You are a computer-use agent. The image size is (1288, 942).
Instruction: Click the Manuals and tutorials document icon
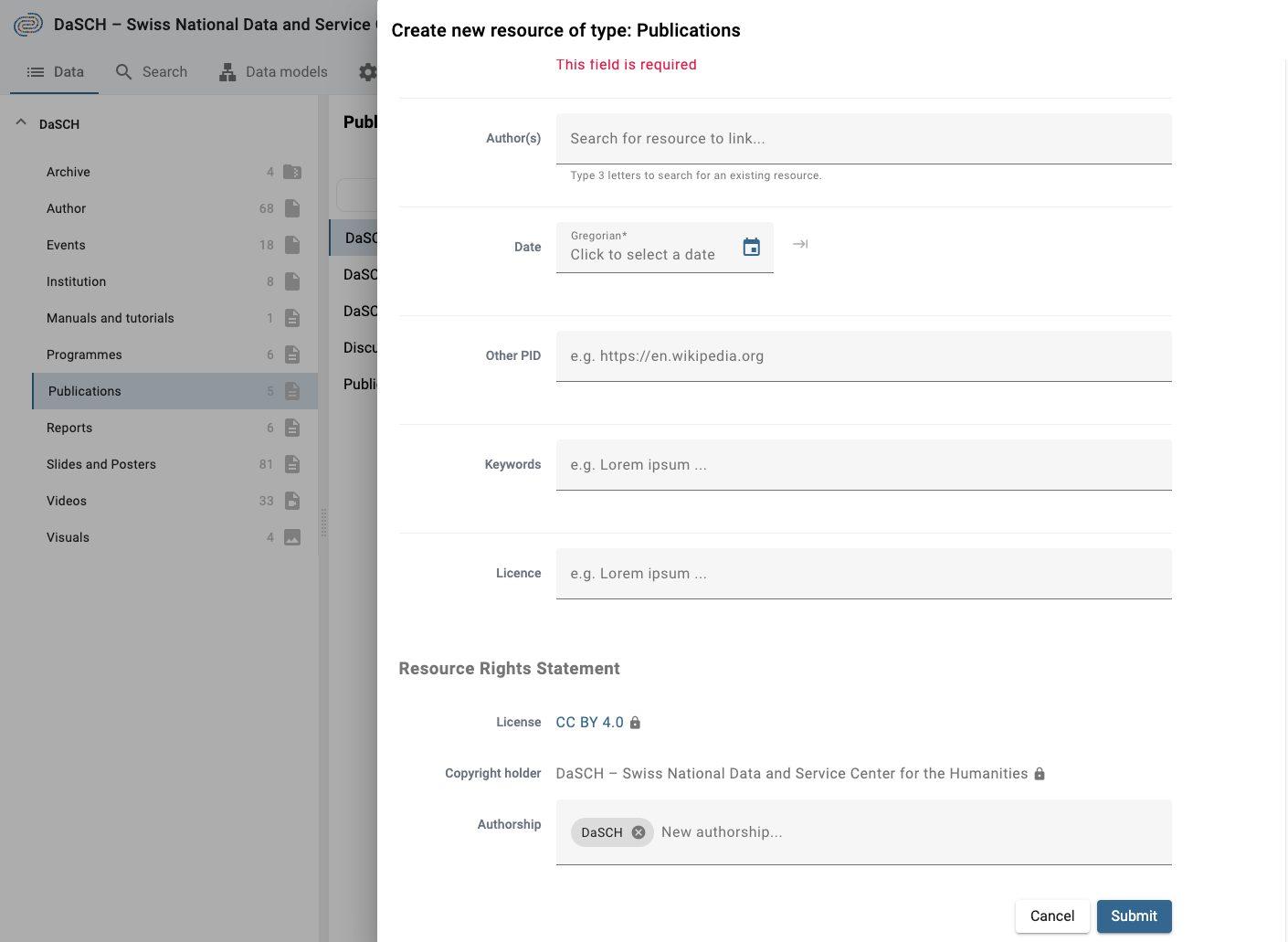(x=292, y=318)
